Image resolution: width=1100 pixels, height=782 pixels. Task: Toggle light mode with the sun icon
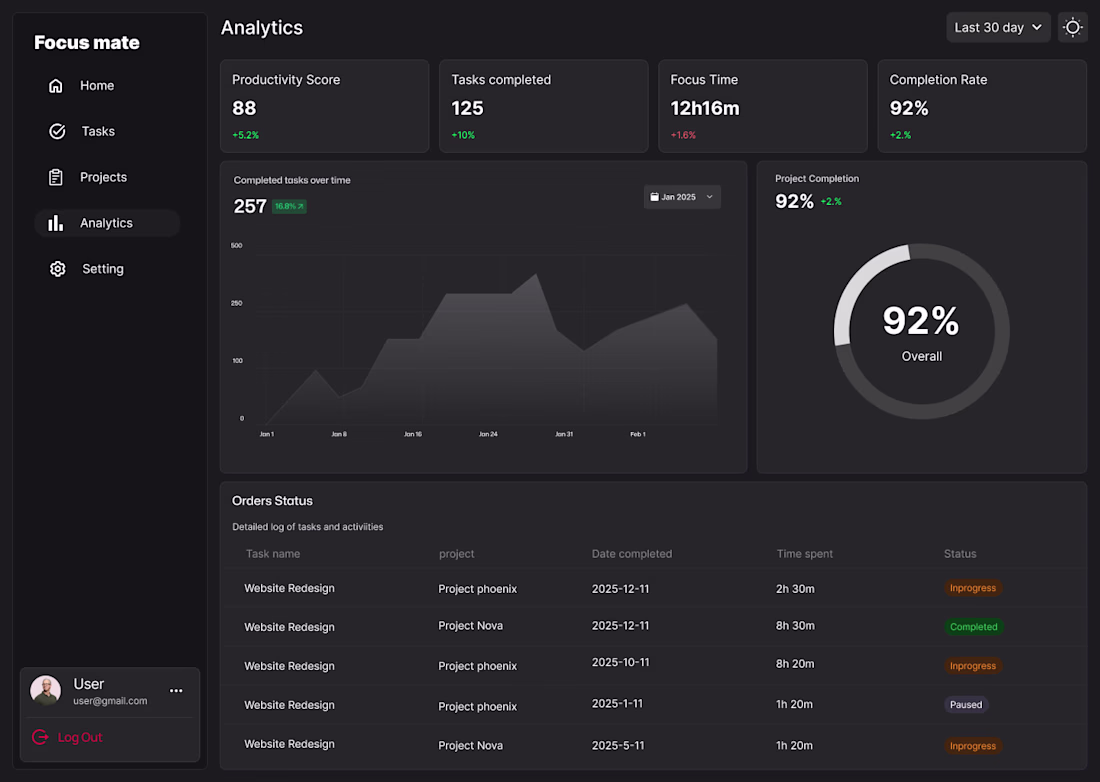tap(1072, 27)
